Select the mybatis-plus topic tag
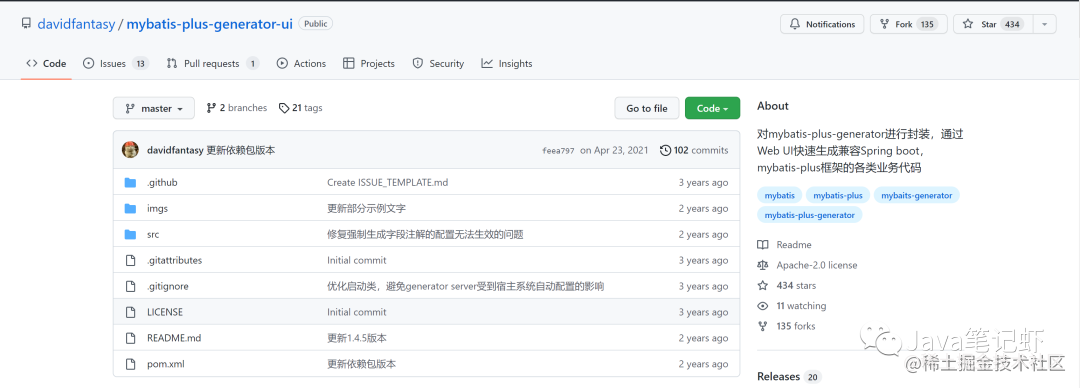Image resolution: width=1080 pixels, height=388 pixels. point(838,196)
